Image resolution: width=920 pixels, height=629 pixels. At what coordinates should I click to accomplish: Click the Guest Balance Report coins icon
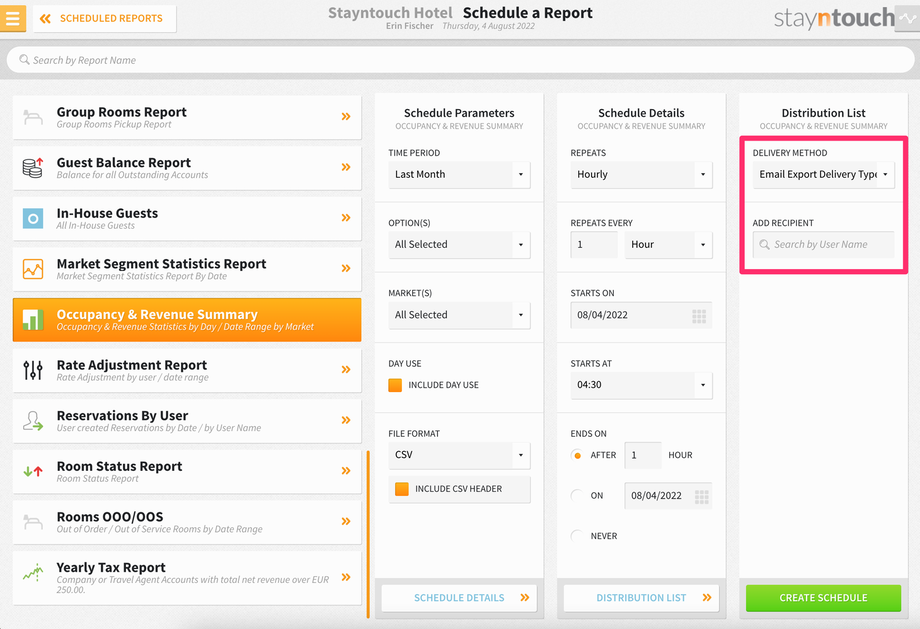[x=33, y=168]
